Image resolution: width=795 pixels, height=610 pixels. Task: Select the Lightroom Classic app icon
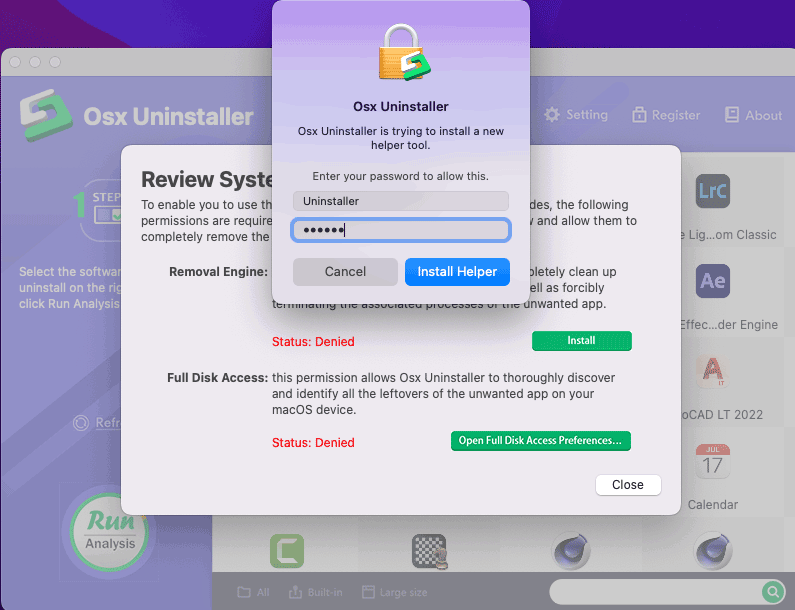[x=712, y=191]
